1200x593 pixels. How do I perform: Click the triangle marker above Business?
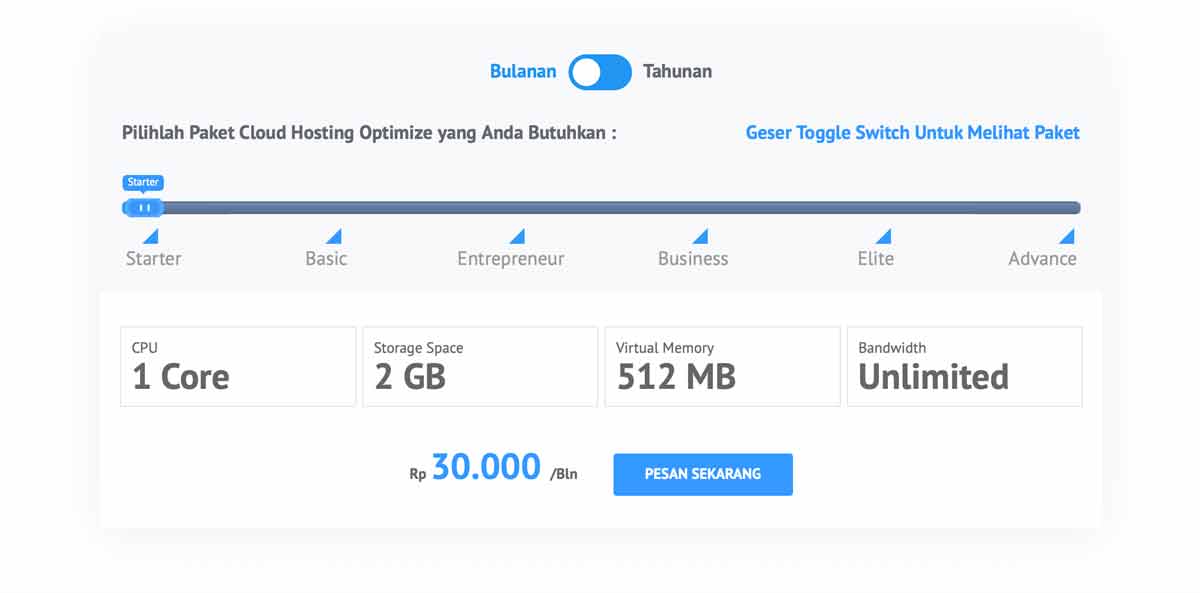click(701, 237)
